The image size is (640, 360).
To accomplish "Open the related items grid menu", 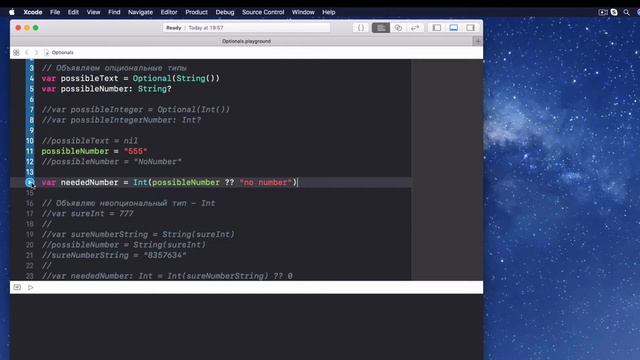I will 16,53.
